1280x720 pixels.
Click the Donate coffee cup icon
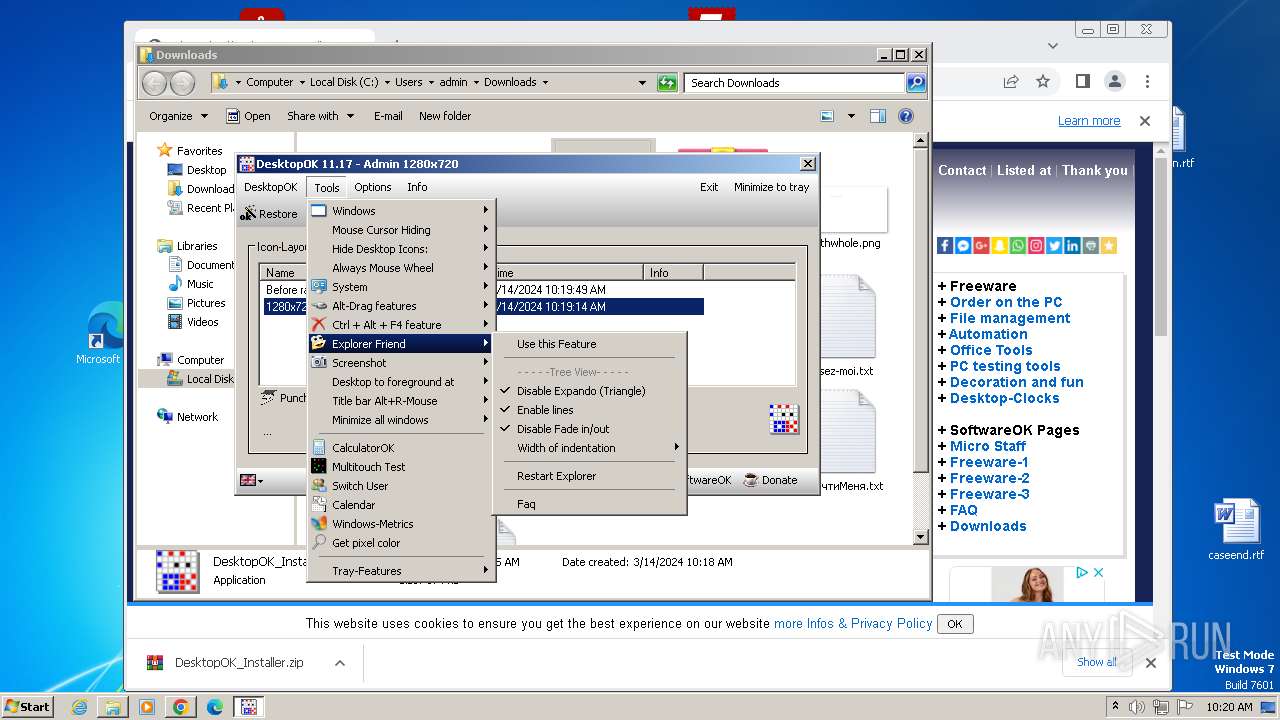click(750, 480)
